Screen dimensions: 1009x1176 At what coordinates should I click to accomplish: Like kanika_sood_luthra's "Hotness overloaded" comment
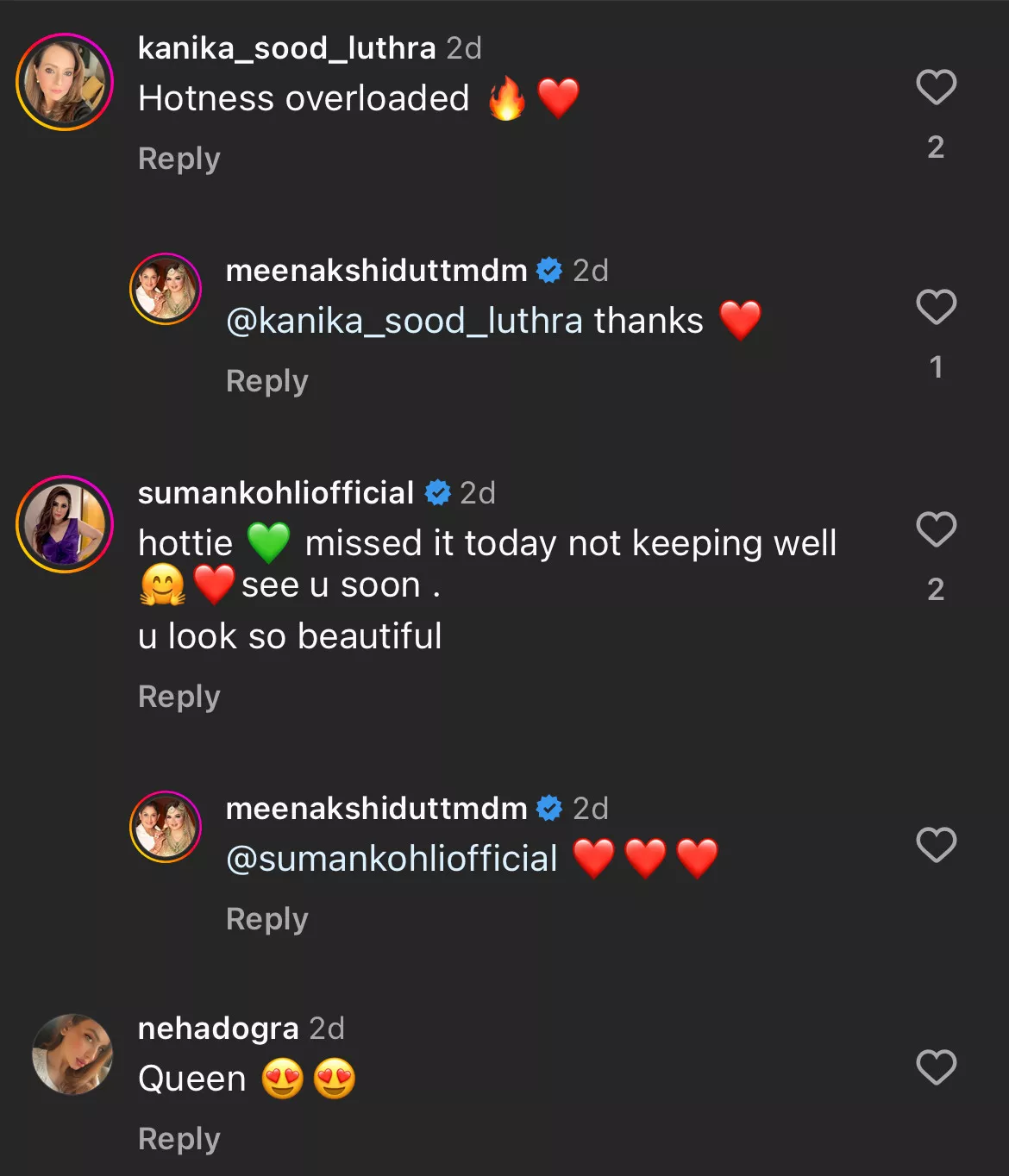(x=936, y=87)
